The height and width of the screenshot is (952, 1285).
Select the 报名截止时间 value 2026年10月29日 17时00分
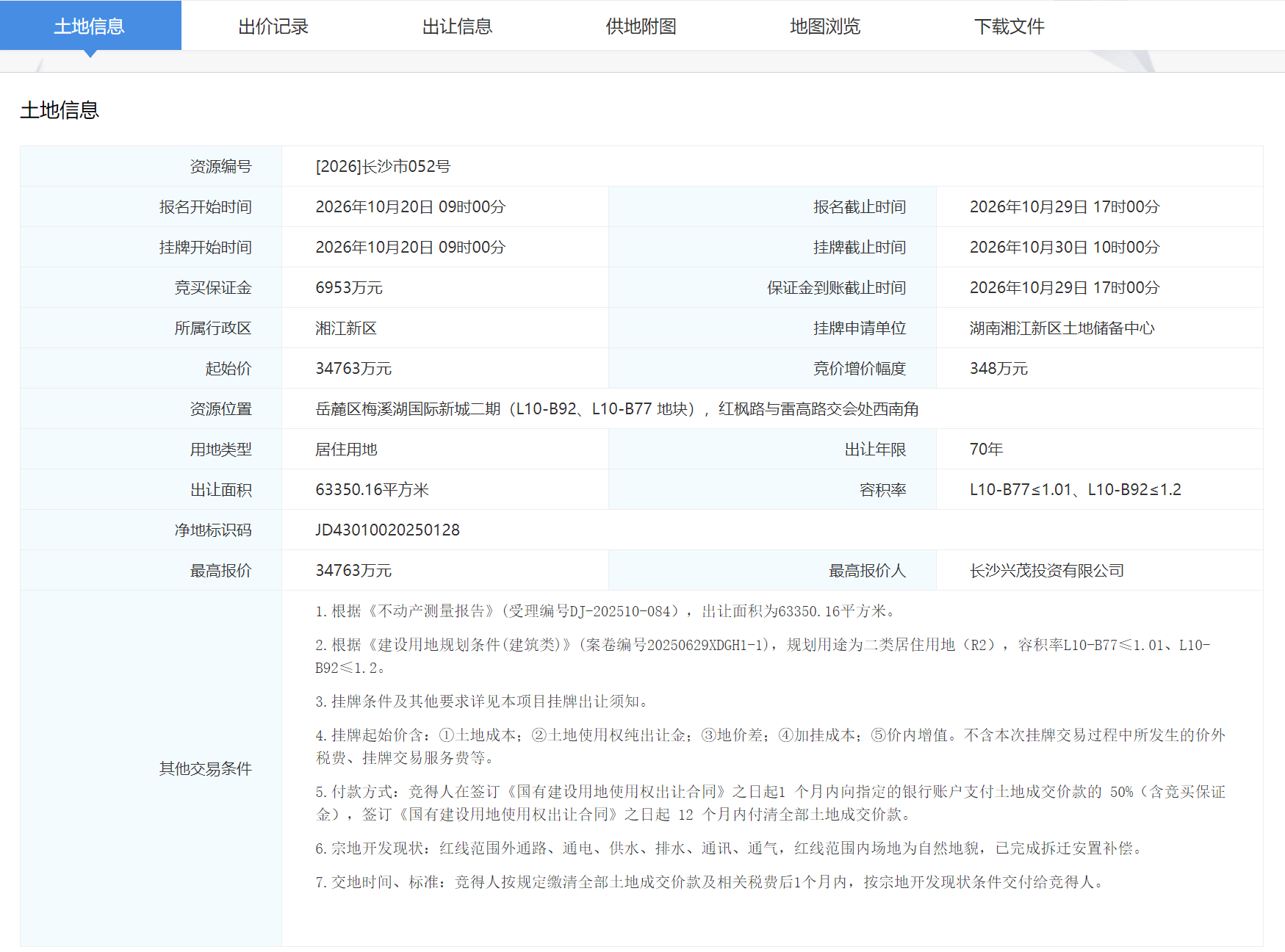(x=1065, y=207)
